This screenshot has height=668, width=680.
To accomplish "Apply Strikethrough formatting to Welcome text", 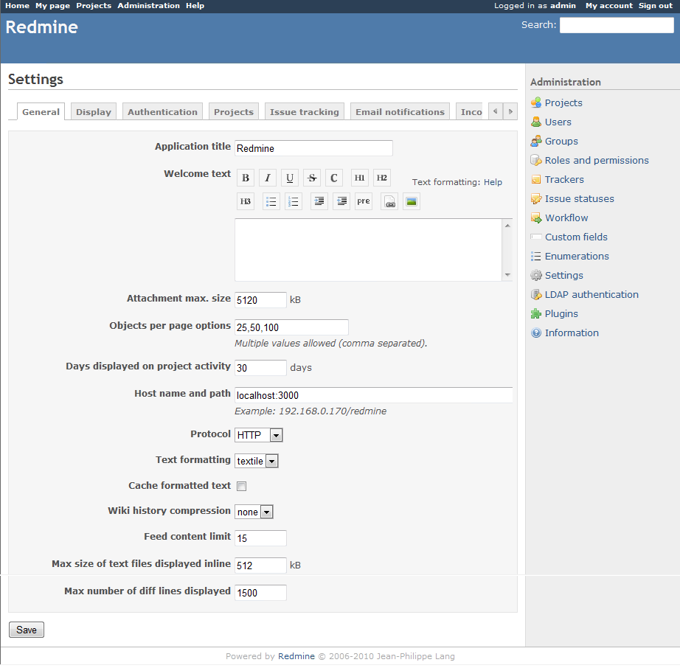I will (312, 178).
